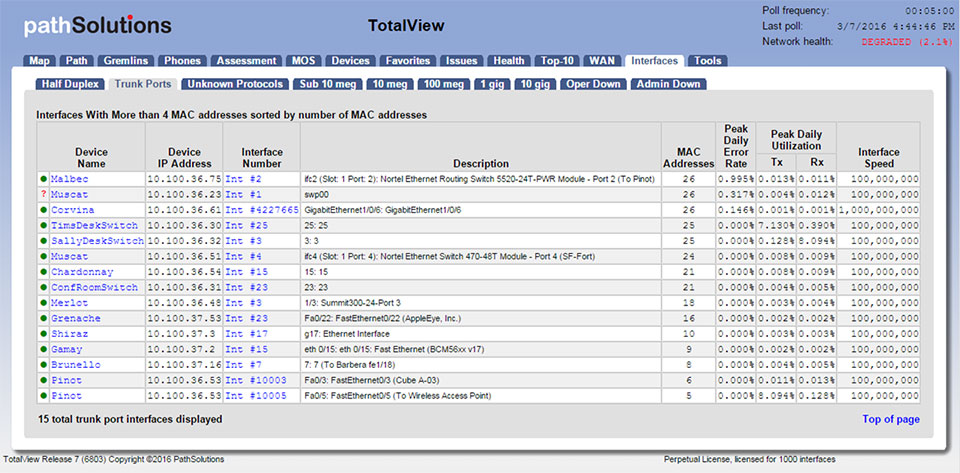Image resolution: width=960 pixels, height=473 pixels.
Task: Open the Favorites tab
Action: [x=408, y=61]
